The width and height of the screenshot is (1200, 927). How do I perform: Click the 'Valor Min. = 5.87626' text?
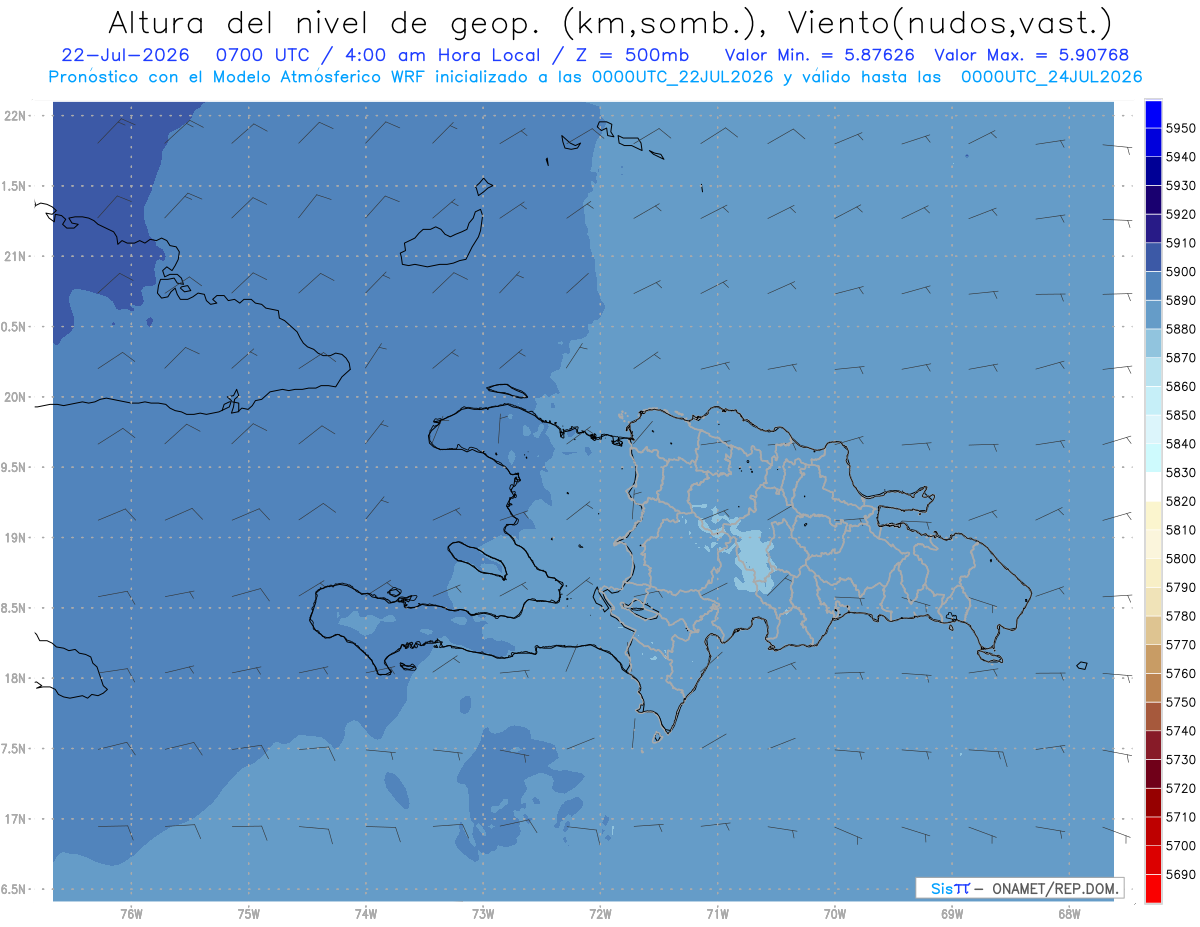pos(819,55)
